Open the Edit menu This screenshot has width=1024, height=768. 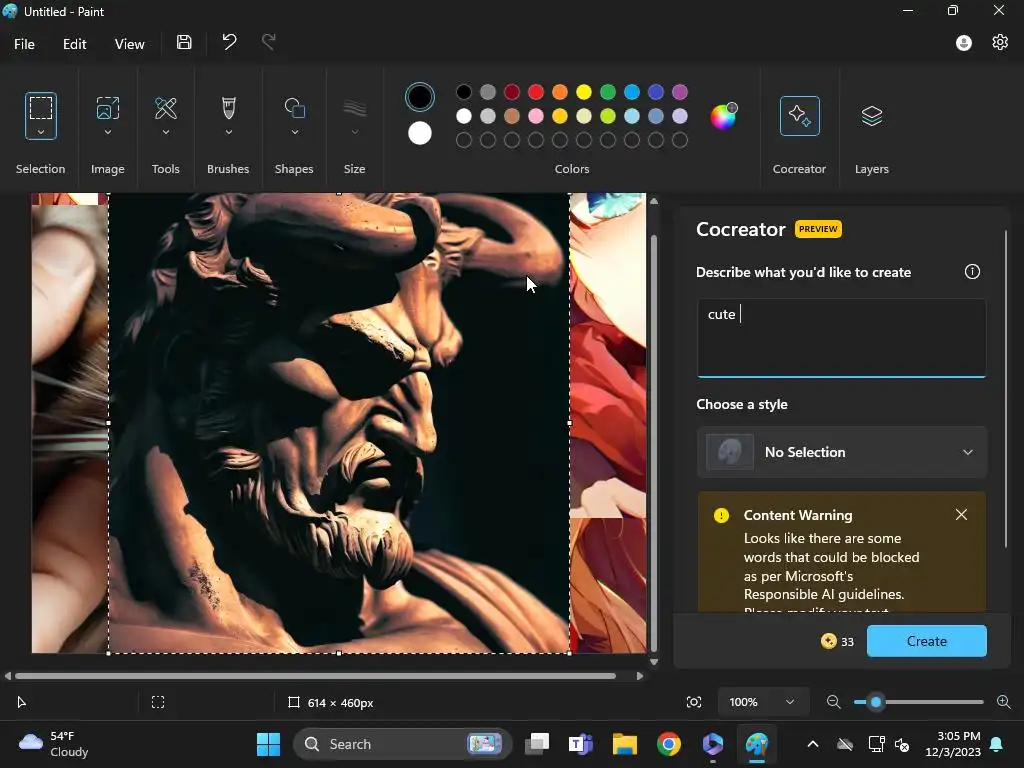[74, 44]
